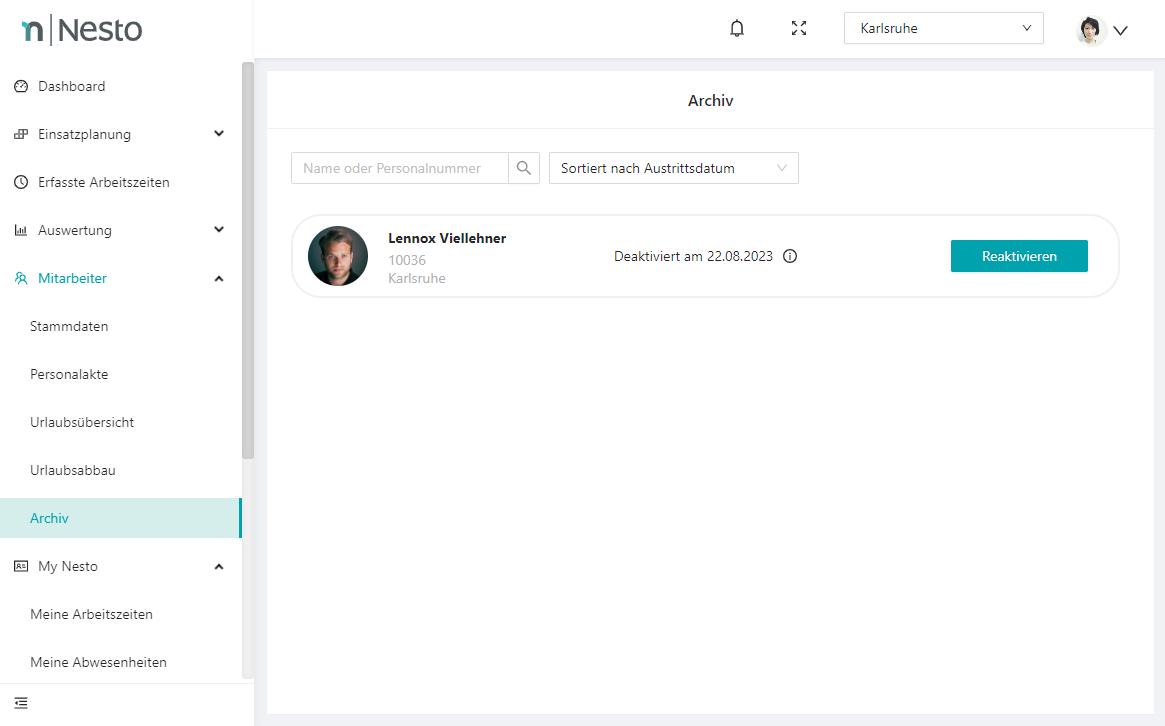Click the search magnifier icon

click(x=524, y=168)
